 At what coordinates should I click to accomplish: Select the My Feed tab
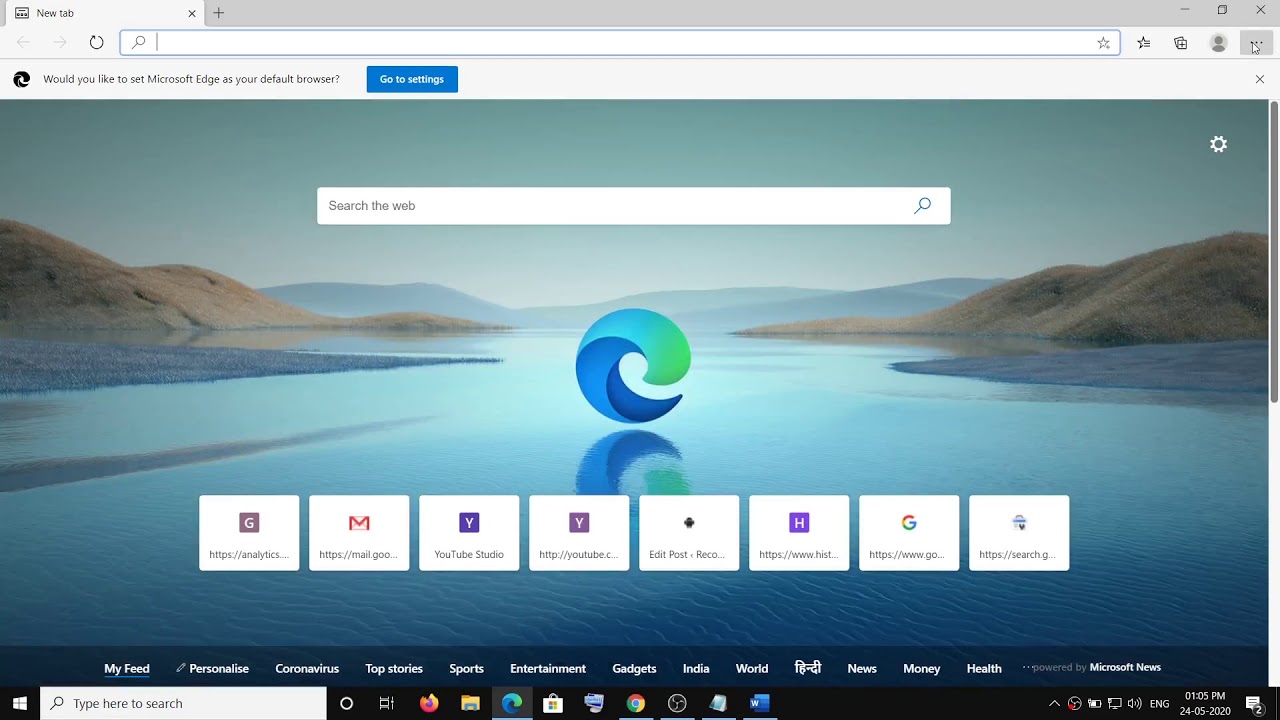tap(127, 668)
